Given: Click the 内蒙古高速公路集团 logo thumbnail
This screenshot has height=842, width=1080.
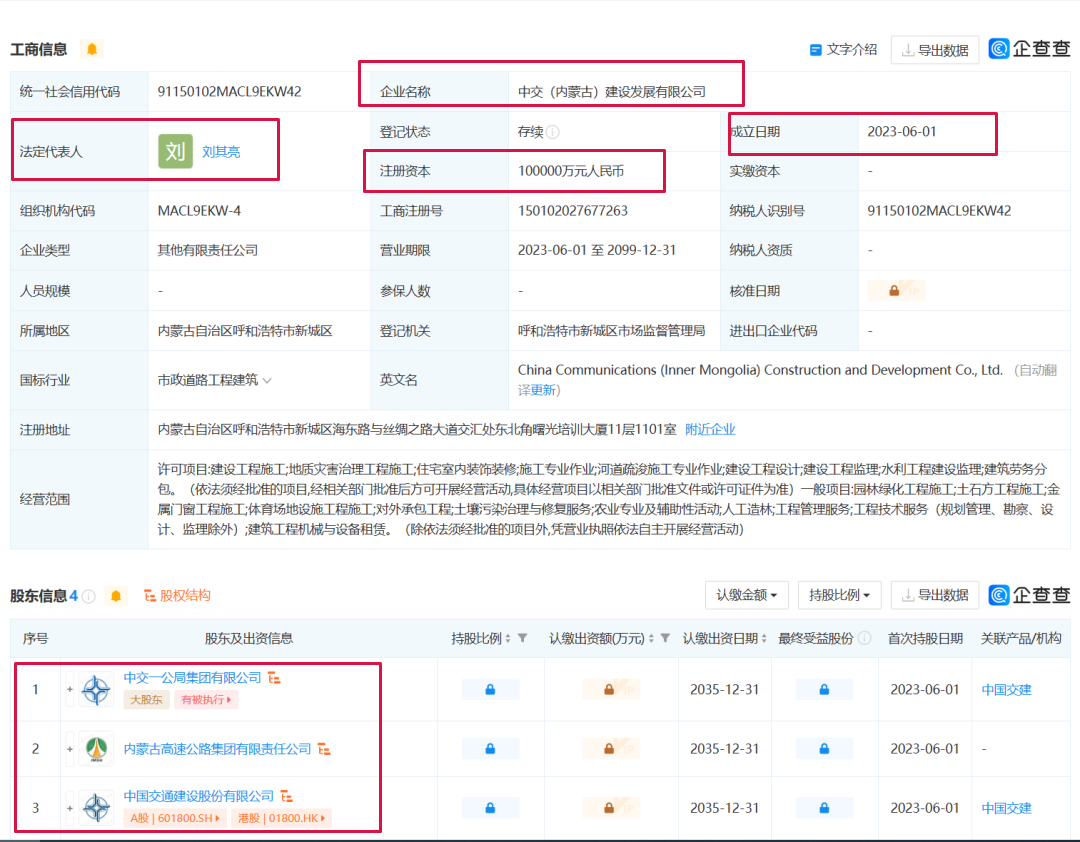Looking at the screenshot, I should [x=96, y=749].
